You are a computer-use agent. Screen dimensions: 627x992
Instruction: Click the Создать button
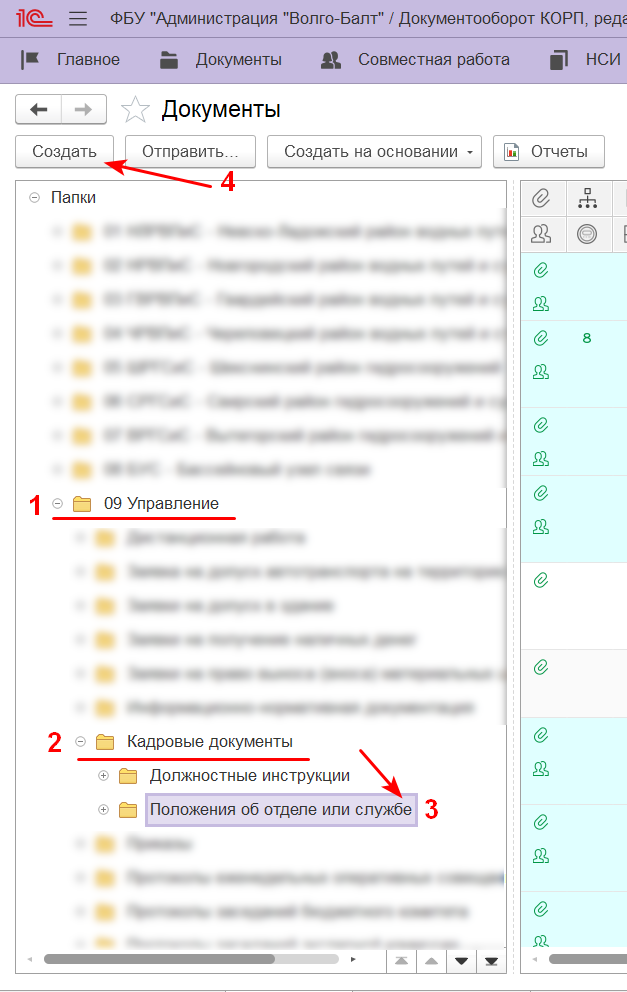[x=64, y=152]
